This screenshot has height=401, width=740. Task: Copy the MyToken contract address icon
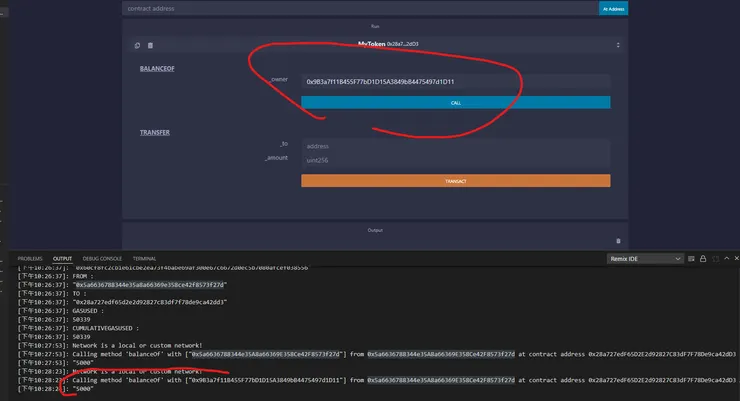(x=137, y=45)
